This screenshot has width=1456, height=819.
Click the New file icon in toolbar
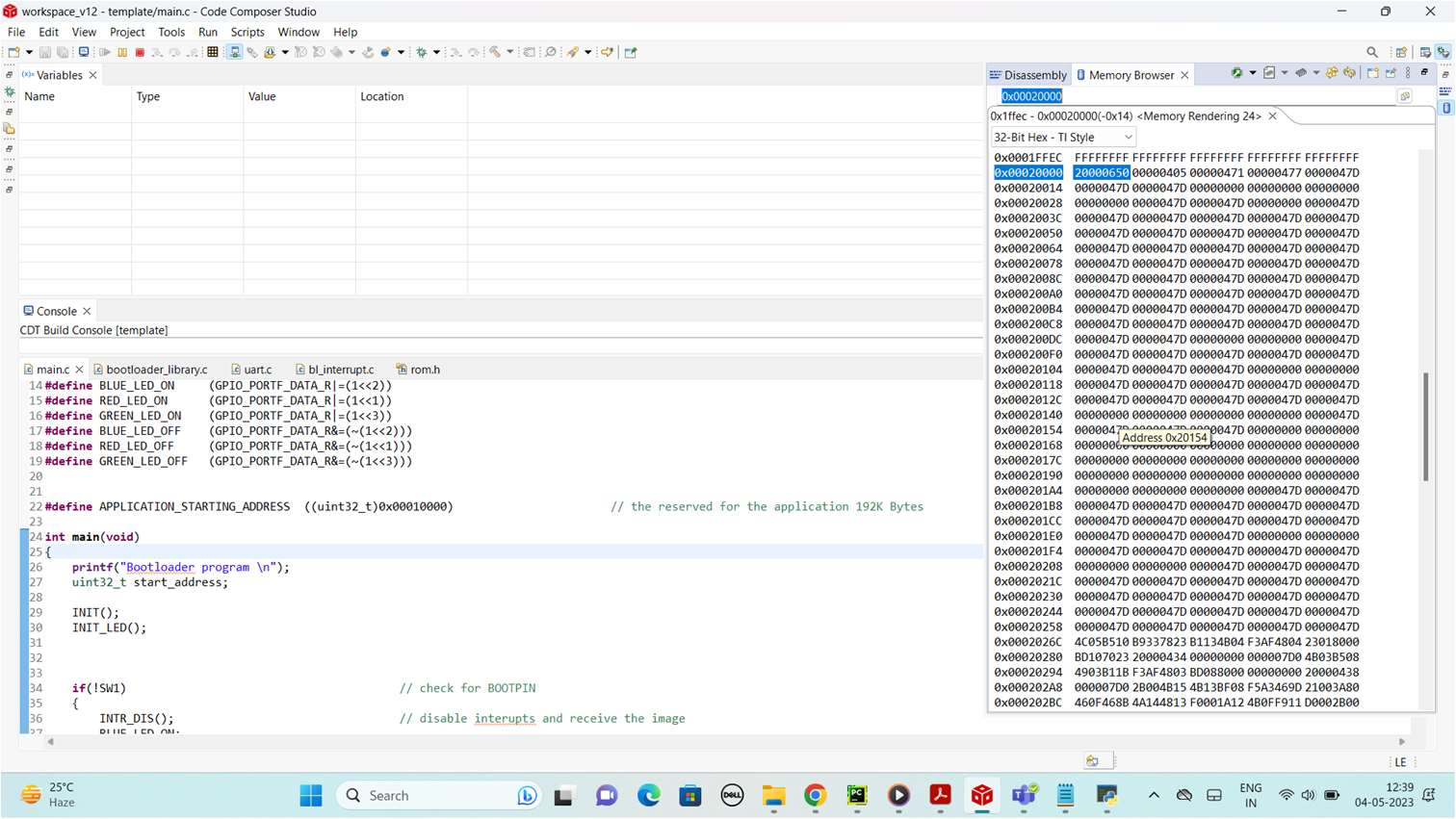tap(13, 53)
